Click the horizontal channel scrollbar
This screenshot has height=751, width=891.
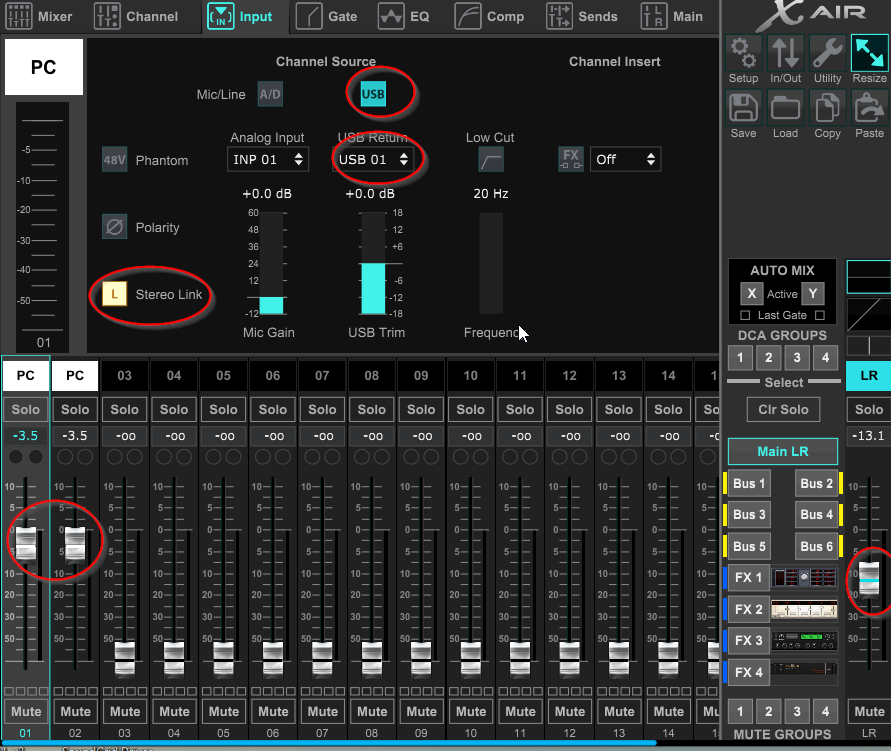pyautogui.click(x=328, y=742)
